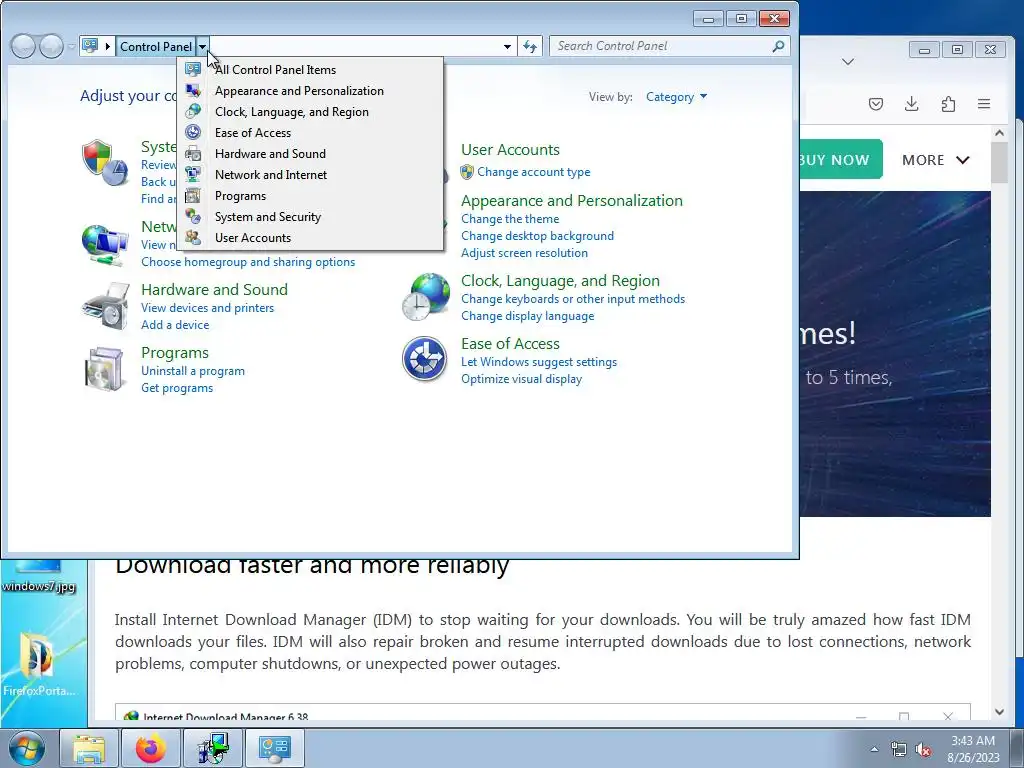The height and width of the screenshot is (768, 1024).
Task: Click the Firefox tab list chevron
Action: click(848, 61)
